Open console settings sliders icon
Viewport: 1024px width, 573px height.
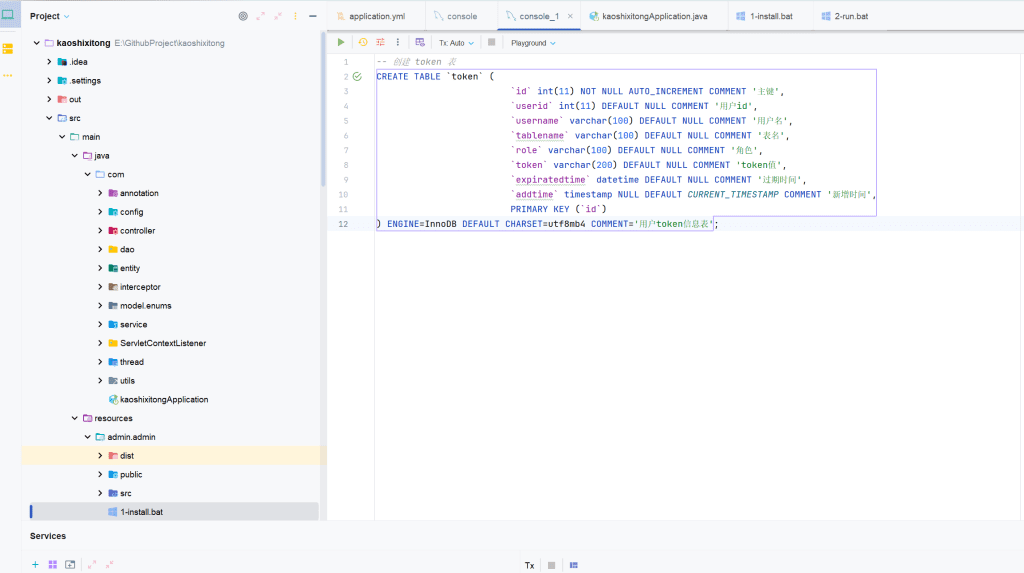pos(380,42)
